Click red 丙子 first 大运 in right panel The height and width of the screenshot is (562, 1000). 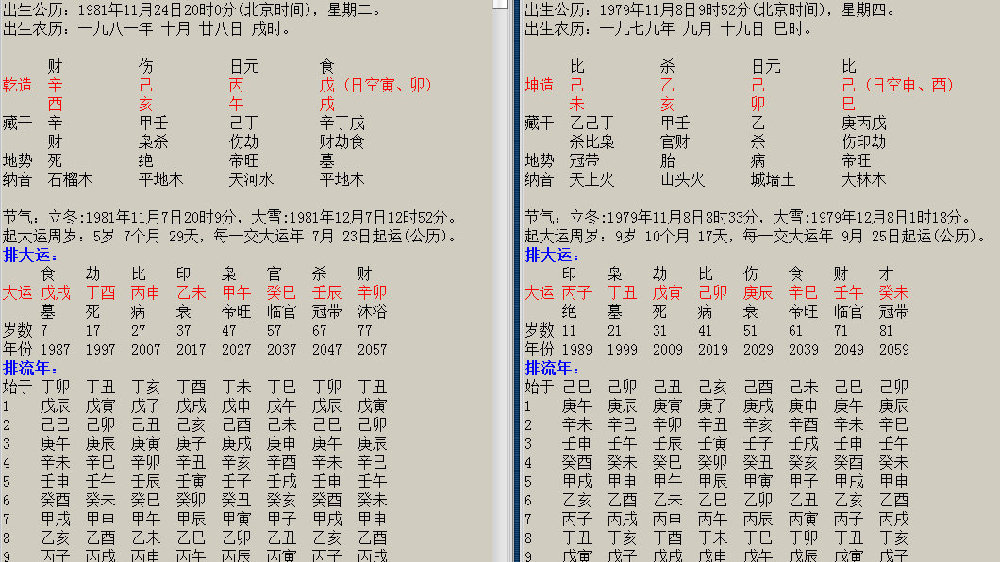[576, 293]
